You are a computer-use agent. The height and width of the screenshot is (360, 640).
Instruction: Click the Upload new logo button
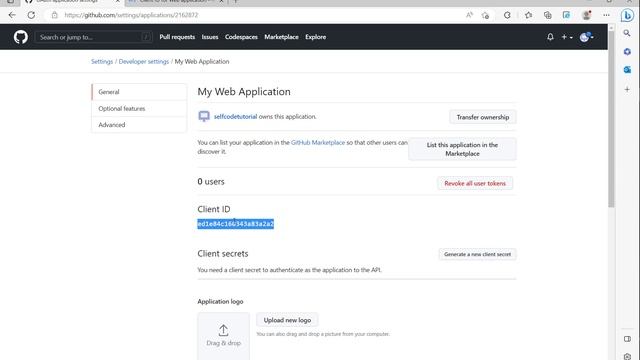(287, 320)
